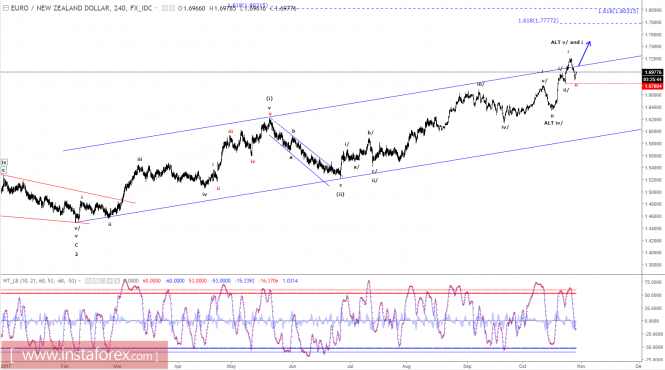Remove the WT_LB indicator with the X icon

pyautogui.click(x=117, y=280)
